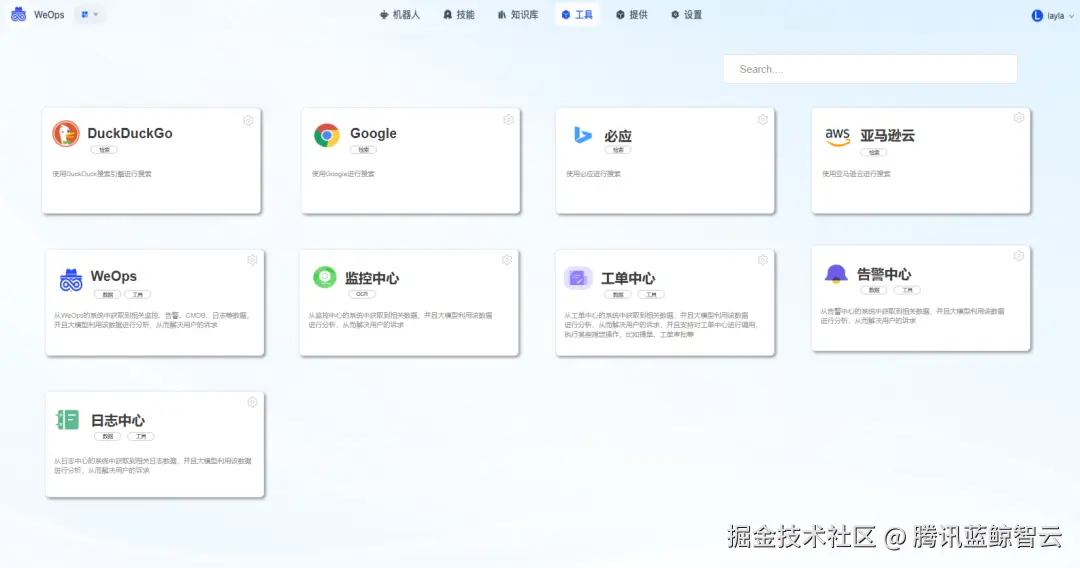Image resolution: width=1080 pixels, height=568 pixels.
Task: Click the DuckDuckGo duck logo
Action: 66,134
